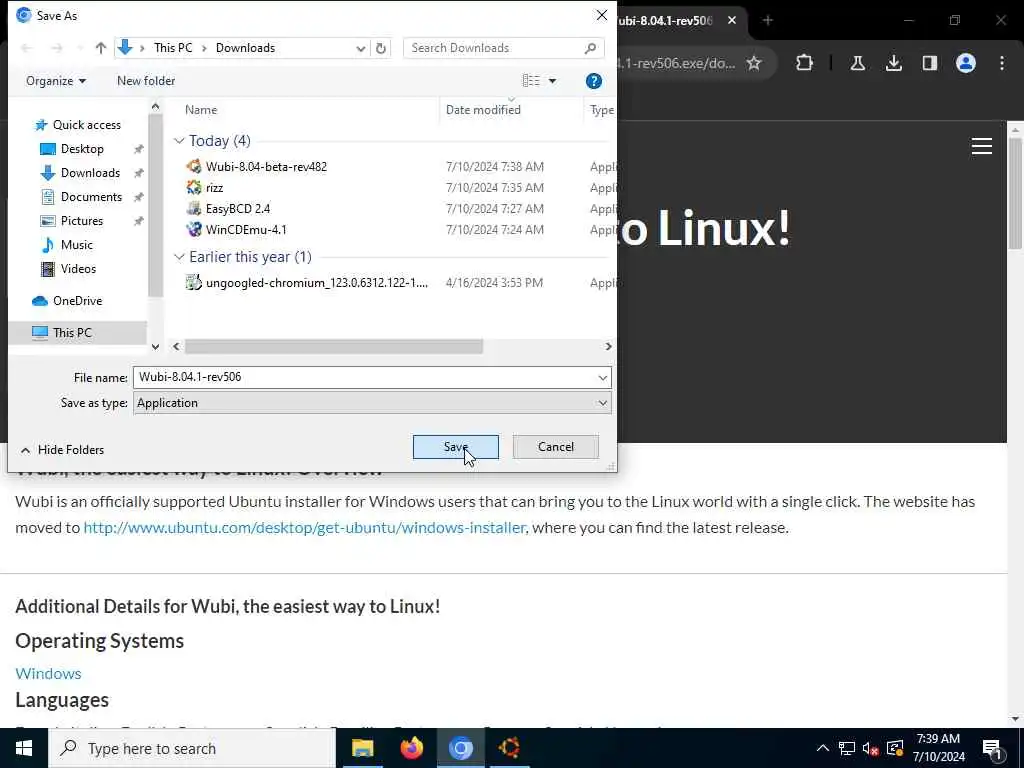Screen dimensions: 1024x768
Task: Open the Windows Start menu
Action: point(24,748)
